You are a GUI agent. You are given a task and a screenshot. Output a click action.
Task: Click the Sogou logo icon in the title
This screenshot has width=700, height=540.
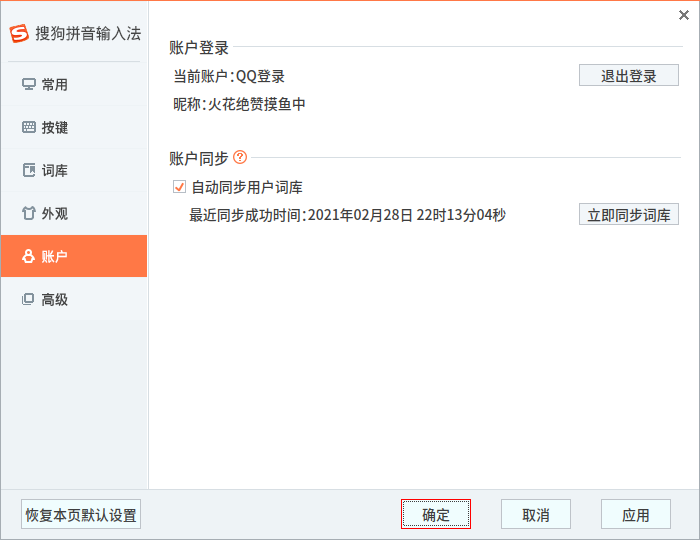[x=20, y=33]
